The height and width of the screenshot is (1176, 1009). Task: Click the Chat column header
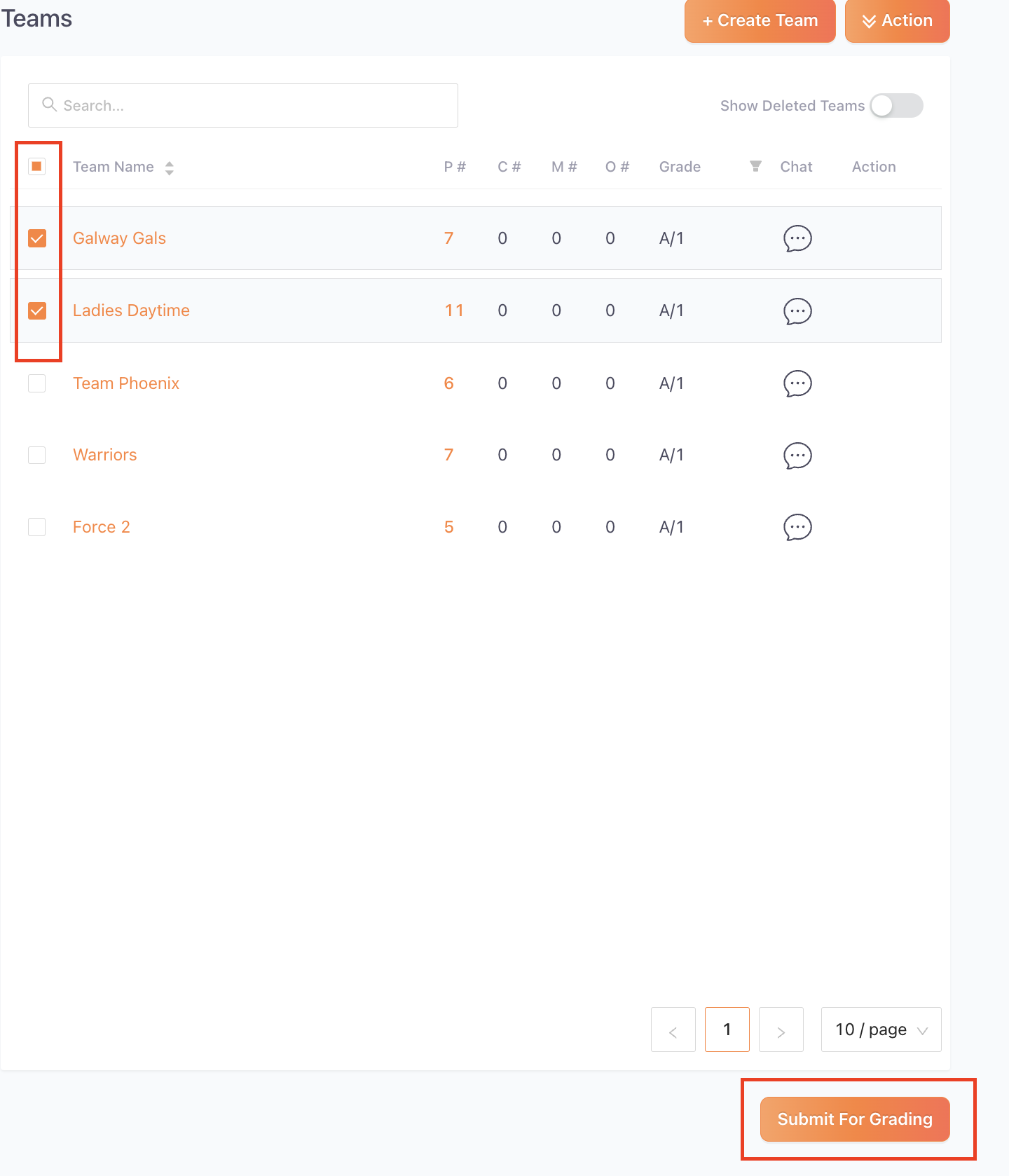point(797,167)
